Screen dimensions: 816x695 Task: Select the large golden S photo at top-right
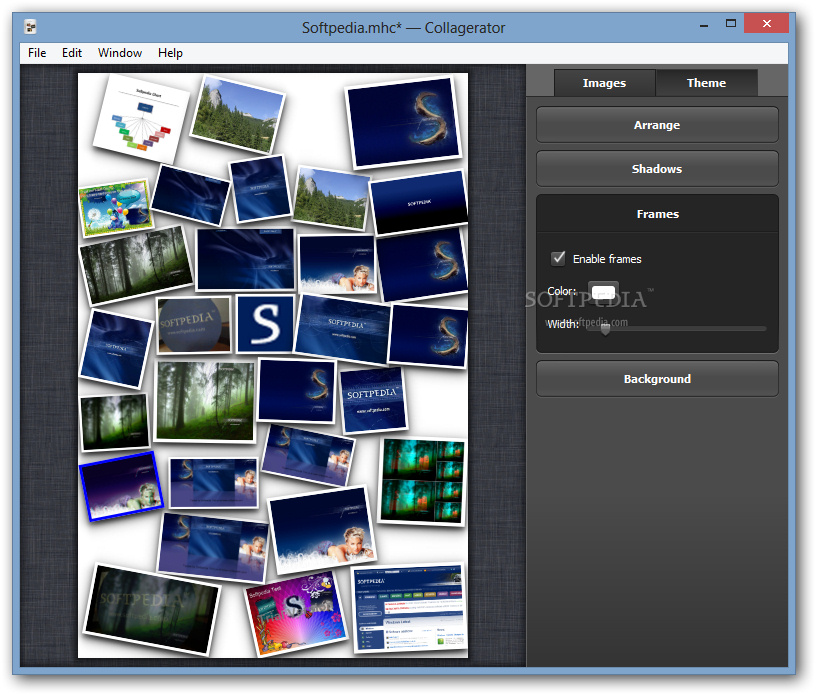[404, 122]
